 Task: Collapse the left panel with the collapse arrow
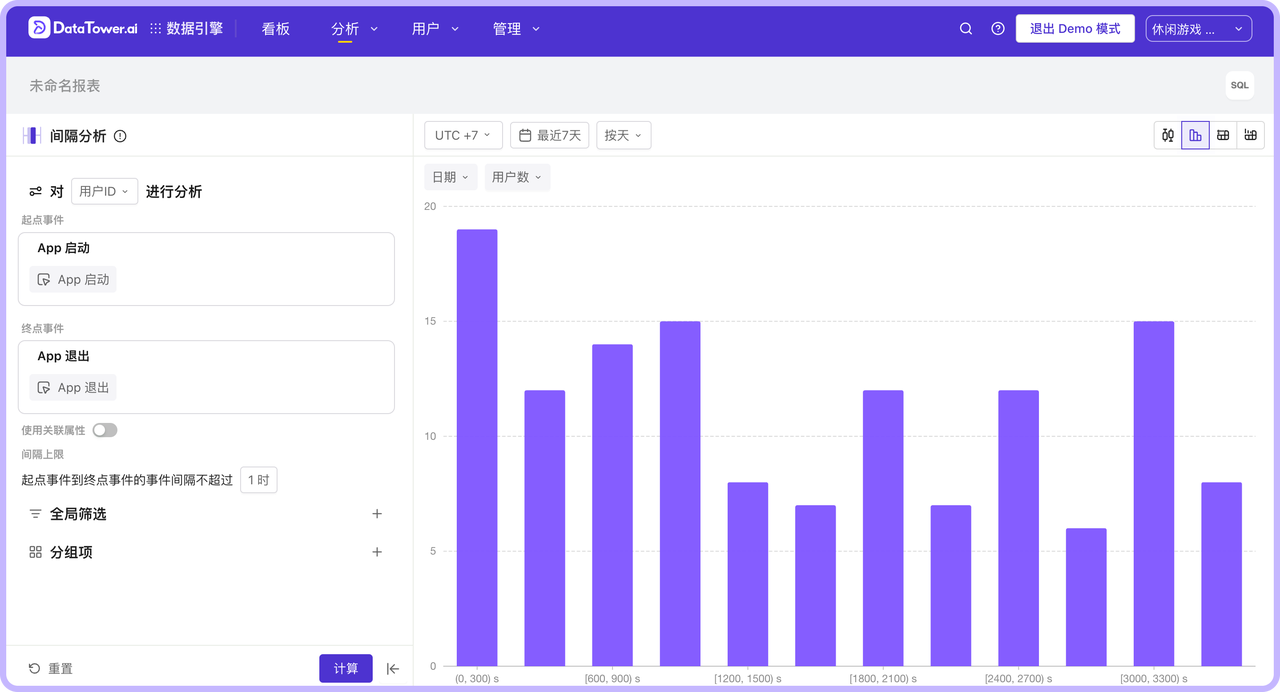392,668
